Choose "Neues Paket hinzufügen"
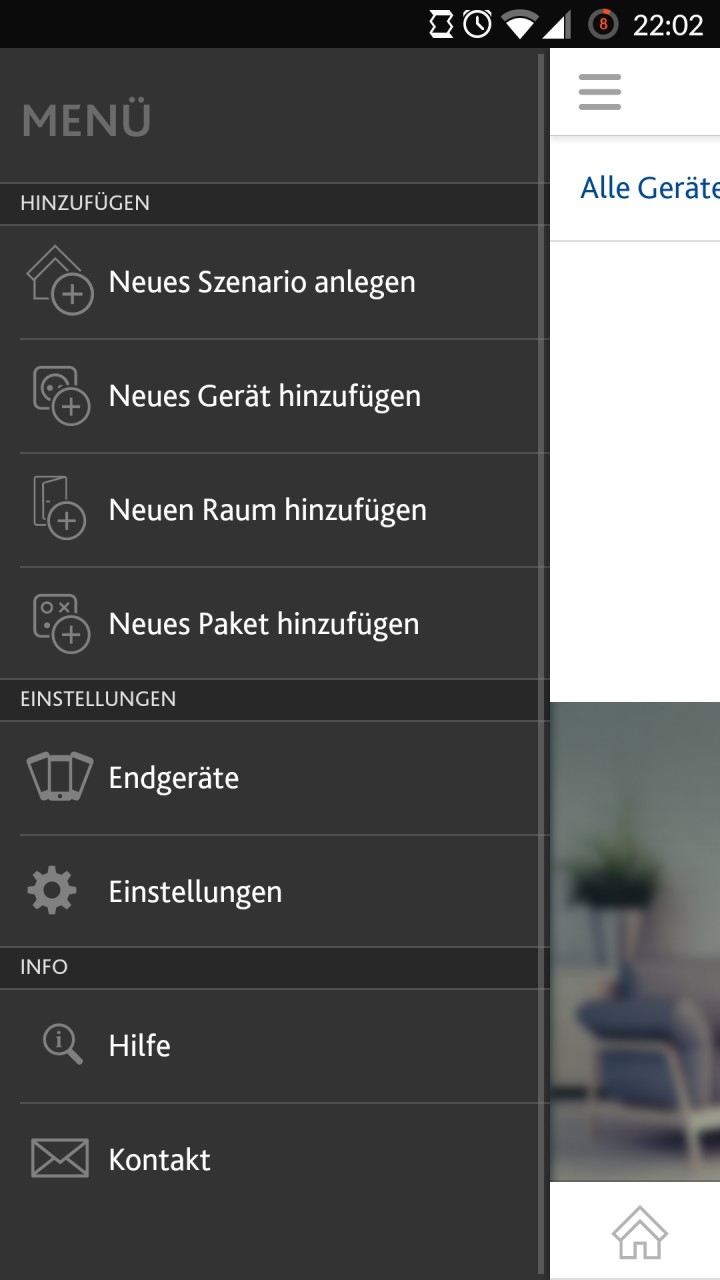This screenshot has height=1280, width=720. coord(264,624)
